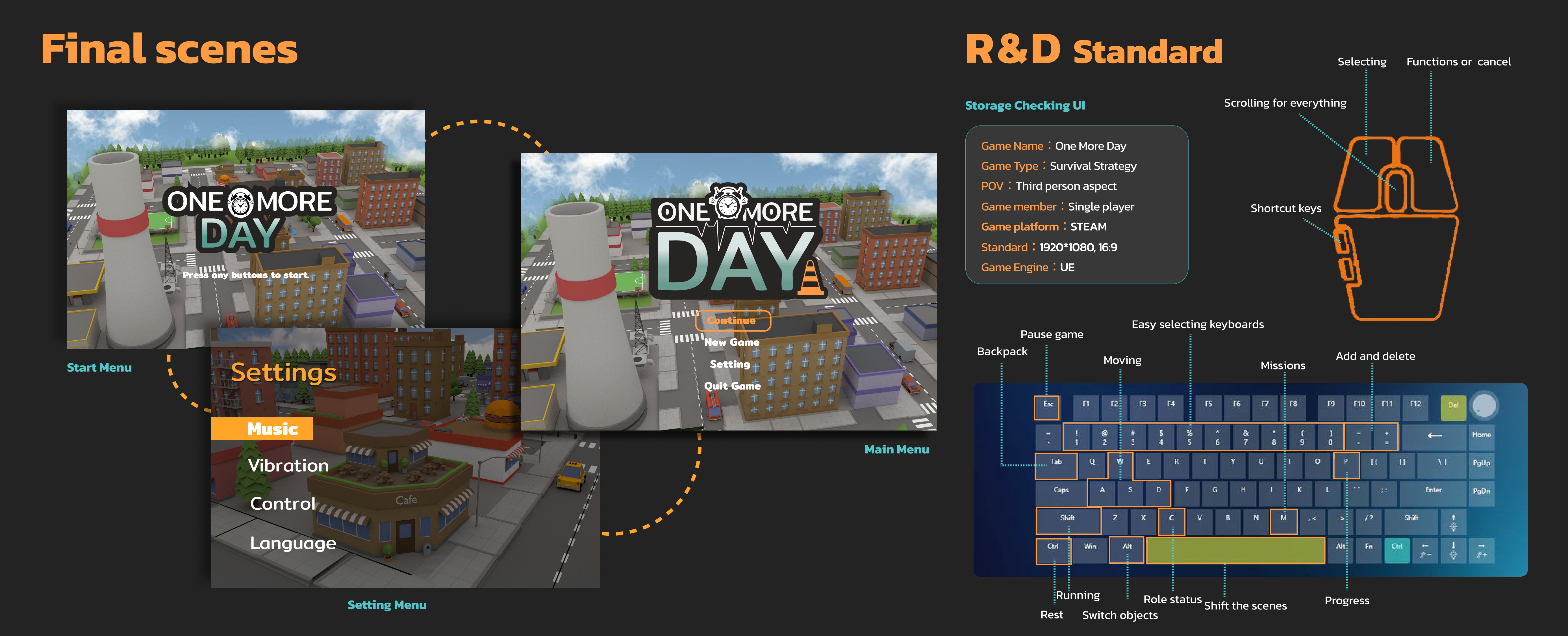The height and width of the screenshot is (636, 1568).
Task: Click the round volume knob on the keyboard
Action: [x=1484, y=405]
